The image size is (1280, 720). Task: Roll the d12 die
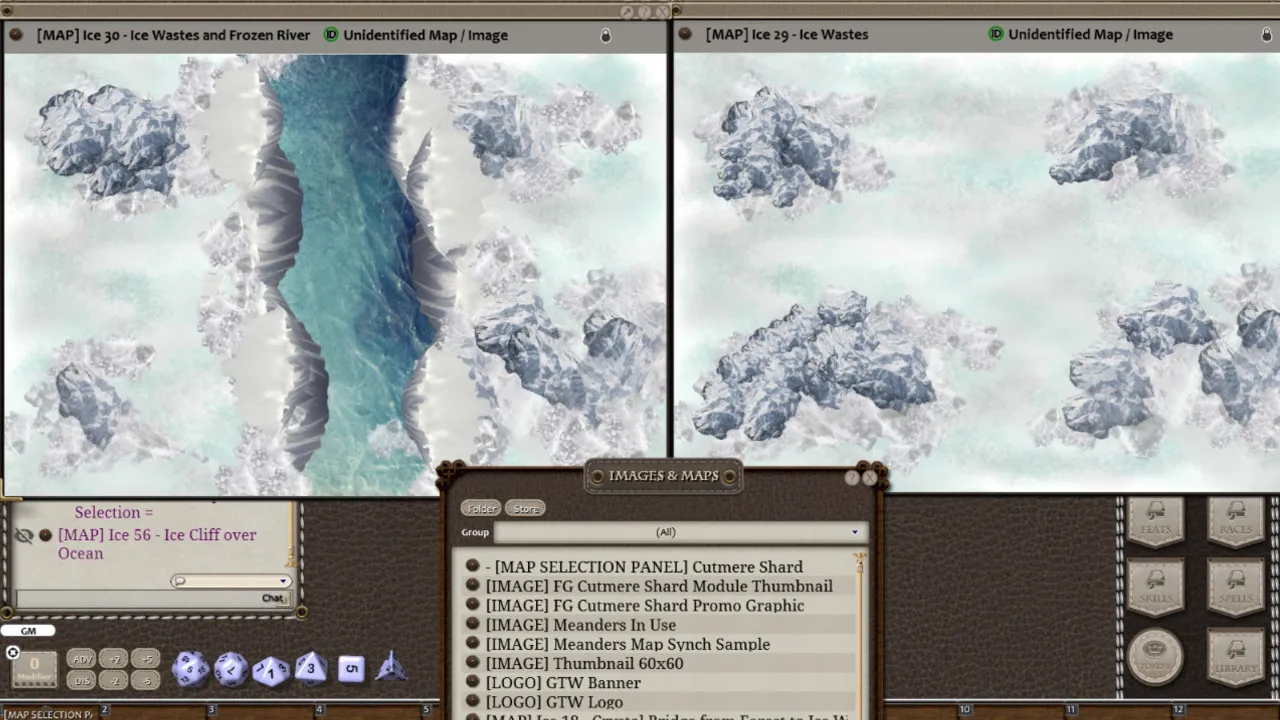pyautogui.click(x=231, y=668)
